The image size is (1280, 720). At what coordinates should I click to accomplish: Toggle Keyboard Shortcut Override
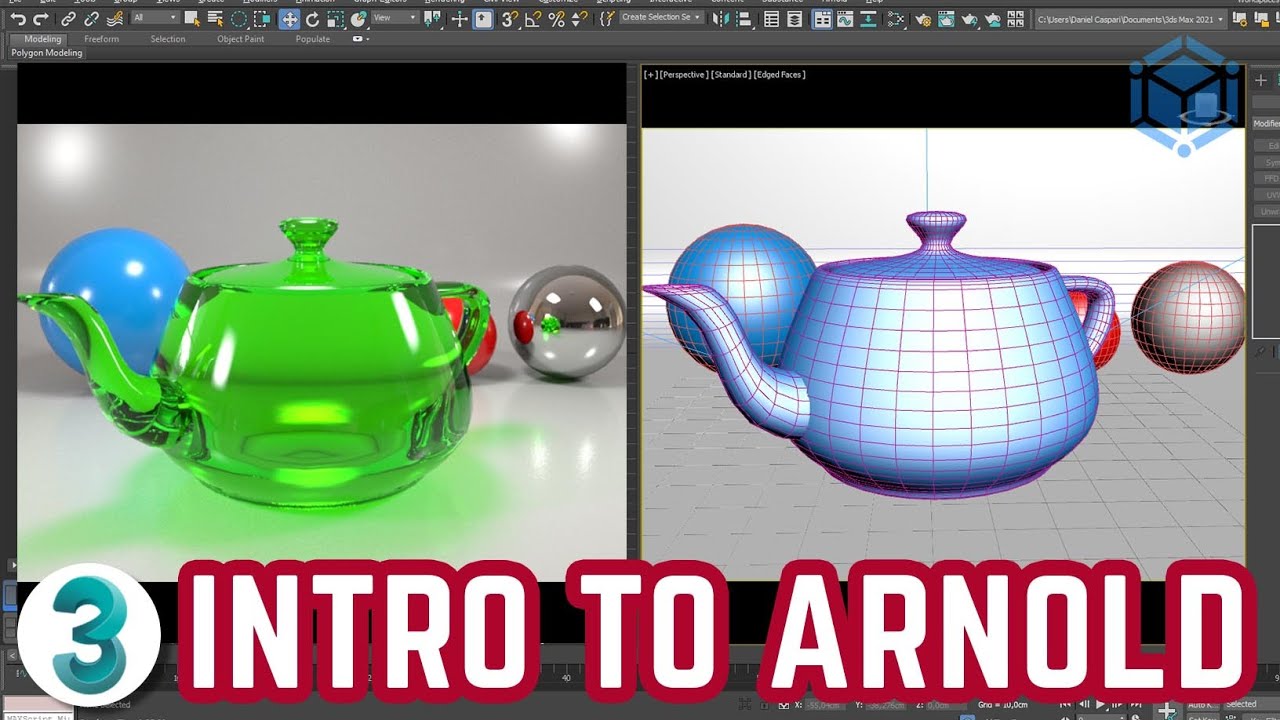coord(482,19)
